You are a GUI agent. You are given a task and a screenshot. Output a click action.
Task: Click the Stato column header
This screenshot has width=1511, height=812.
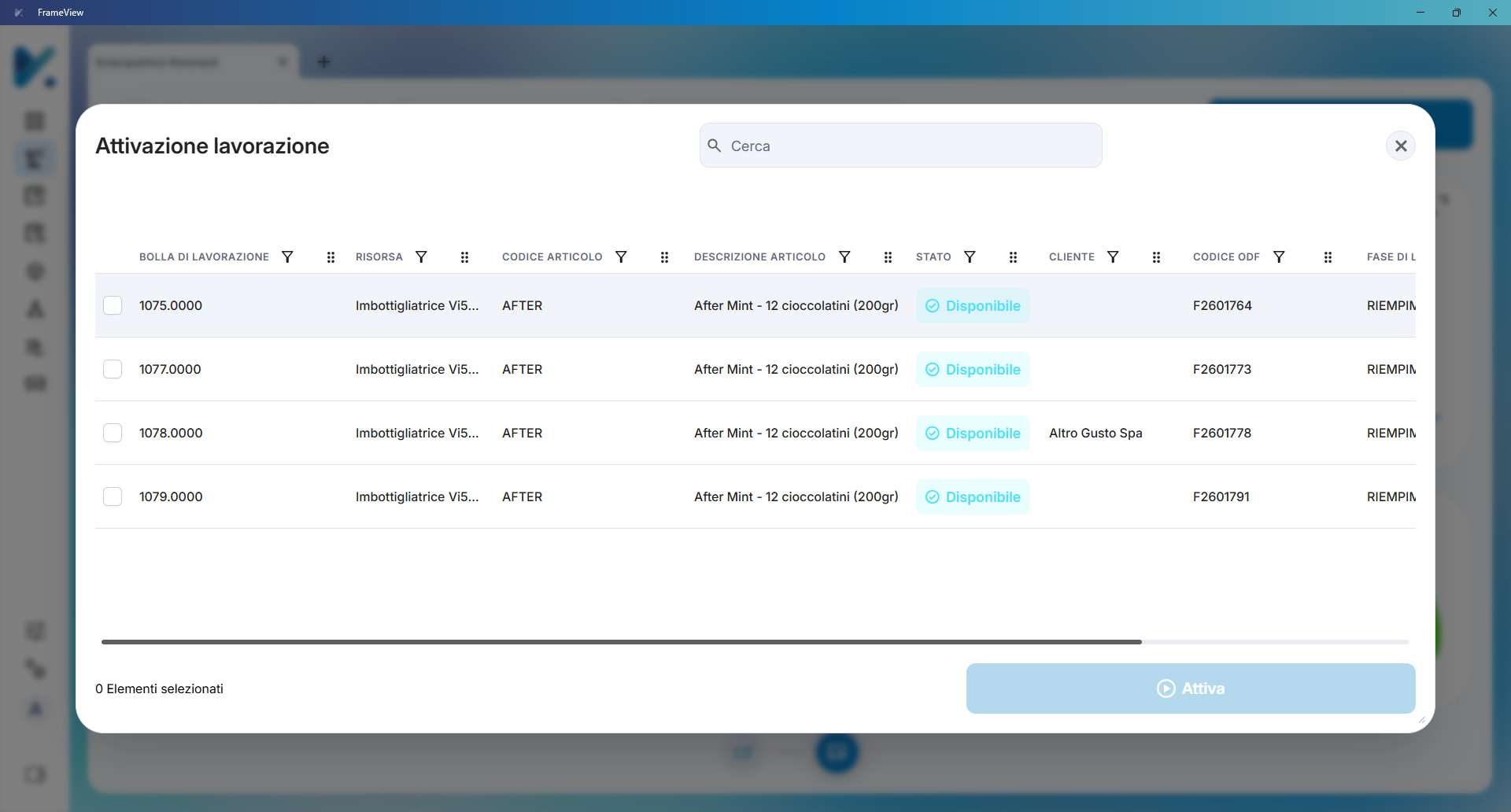click(933, 257)
